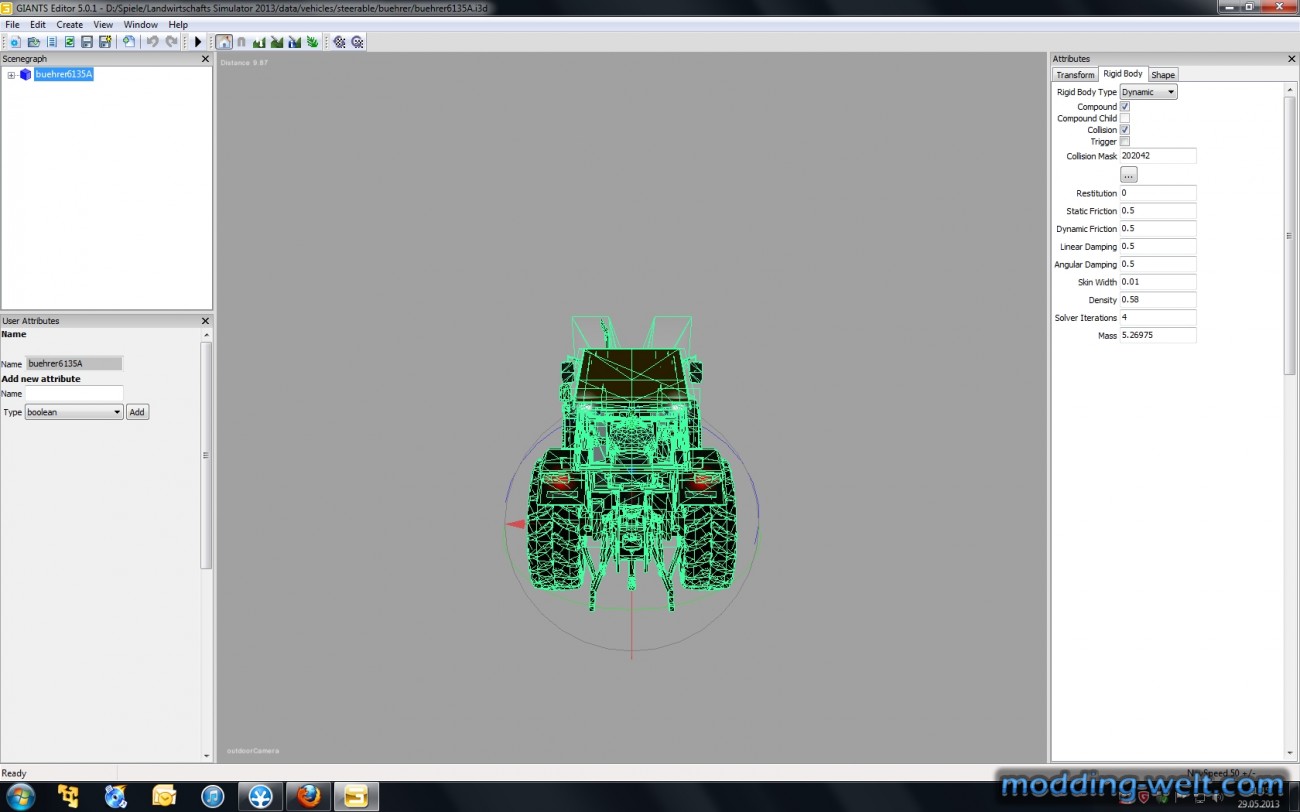
Task: Click the Open file folder icon
Action: coord(33,42)
